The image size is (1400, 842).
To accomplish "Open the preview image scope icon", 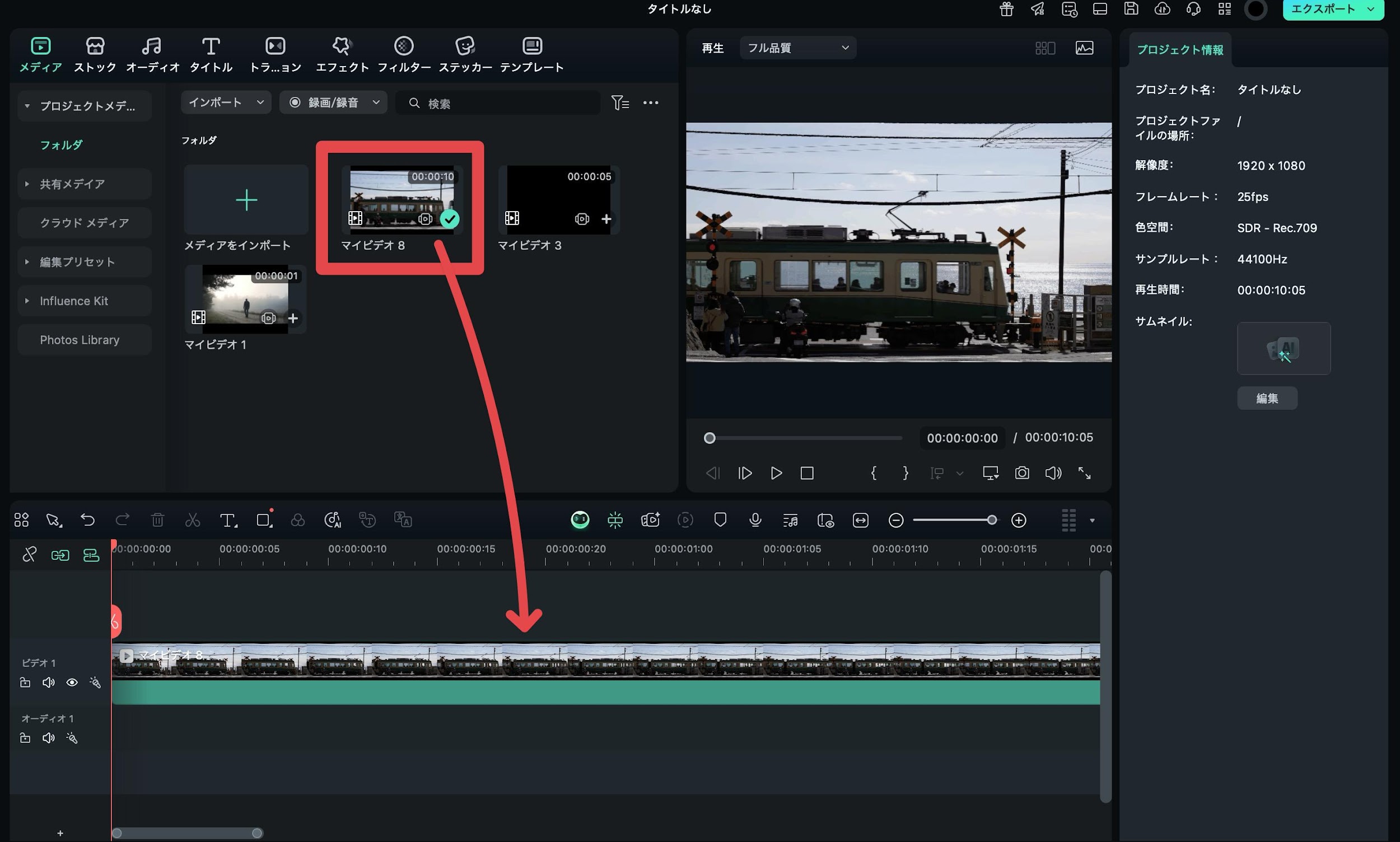I will point(1085,48).
